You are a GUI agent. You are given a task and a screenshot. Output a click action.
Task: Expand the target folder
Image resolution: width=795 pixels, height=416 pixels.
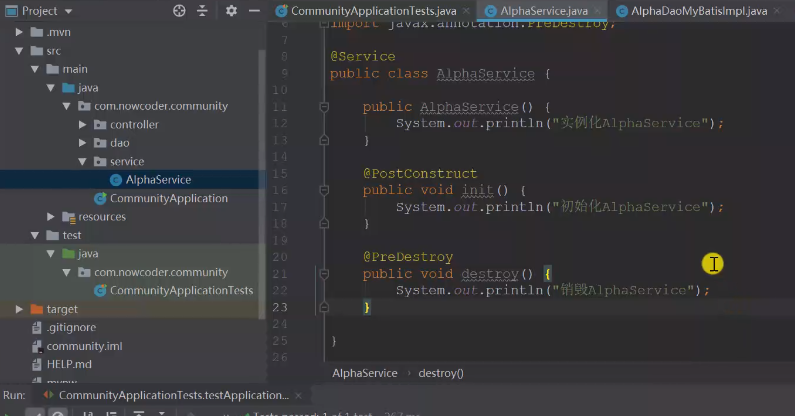(19, 309)
